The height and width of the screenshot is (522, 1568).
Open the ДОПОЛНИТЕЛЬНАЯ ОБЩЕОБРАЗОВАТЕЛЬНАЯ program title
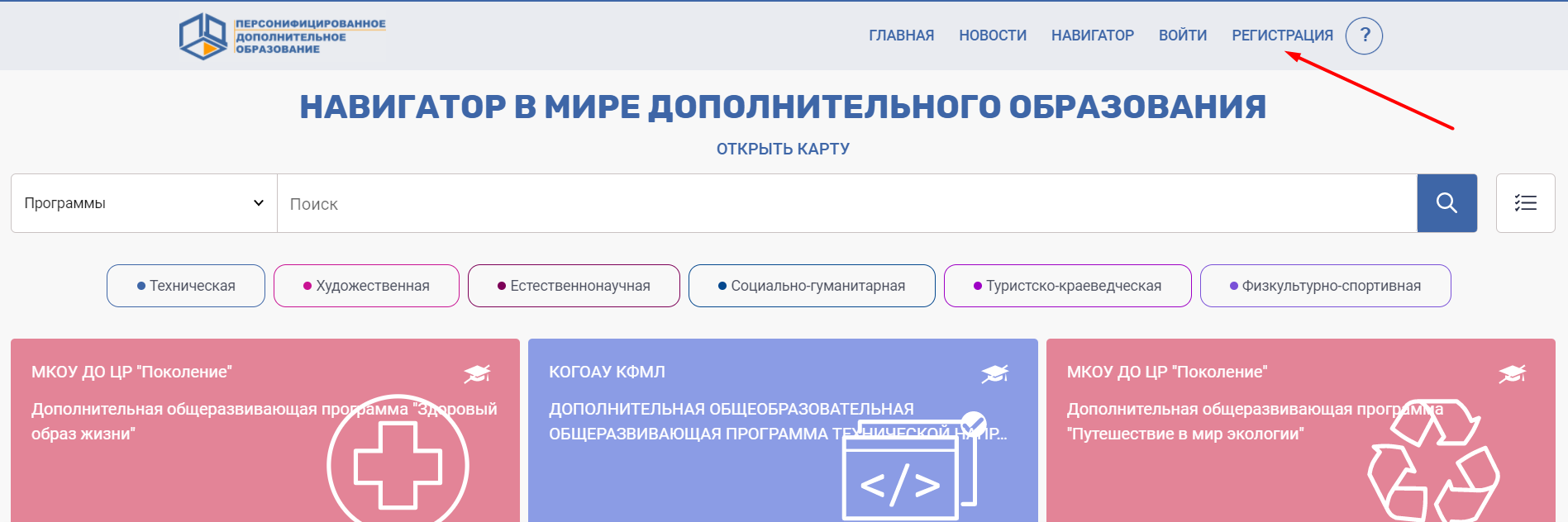pyautogui.click(x=778, y=421)
